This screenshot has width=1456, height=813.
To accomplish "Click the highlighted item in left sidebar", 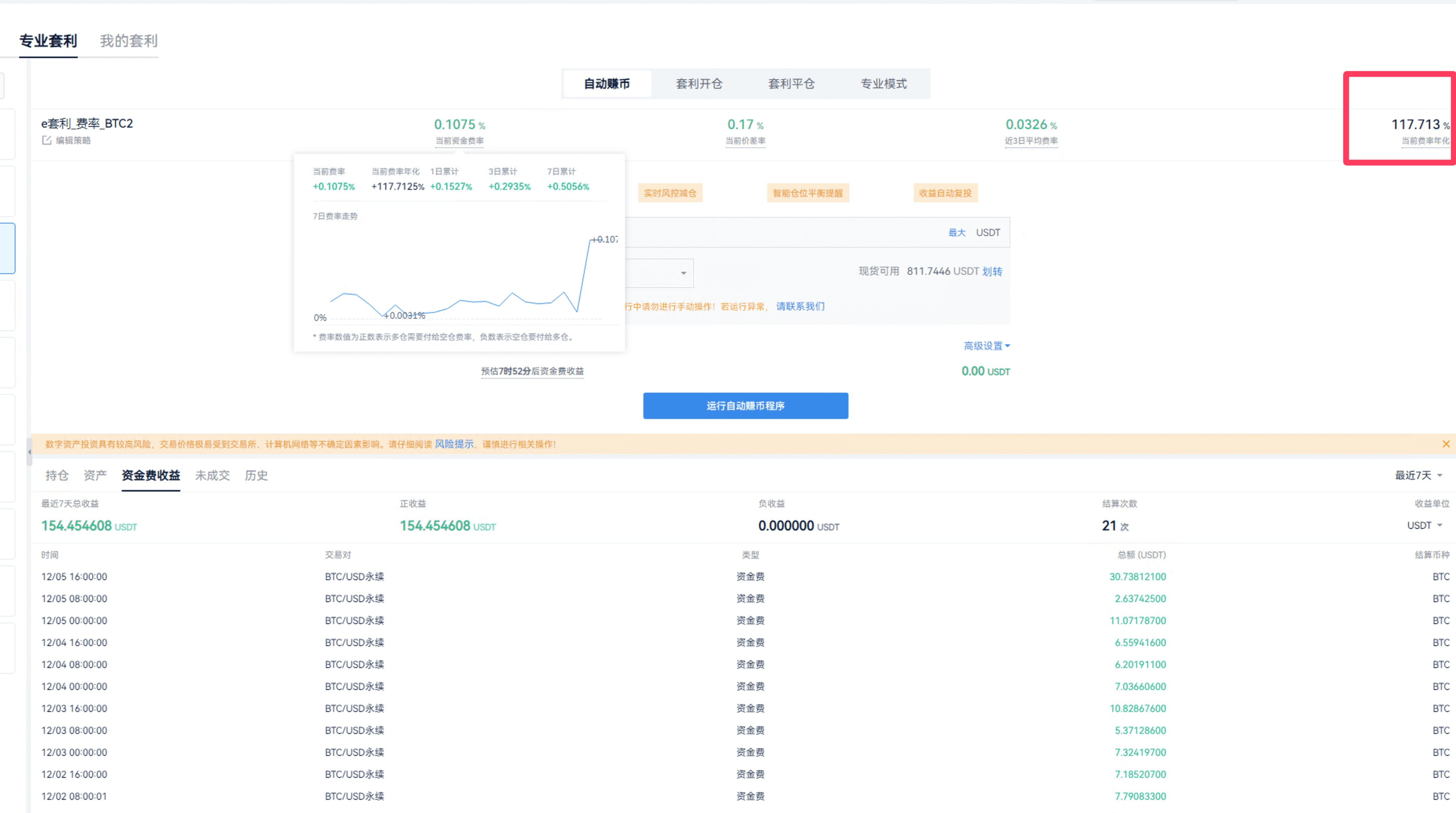I will [7, 249].
